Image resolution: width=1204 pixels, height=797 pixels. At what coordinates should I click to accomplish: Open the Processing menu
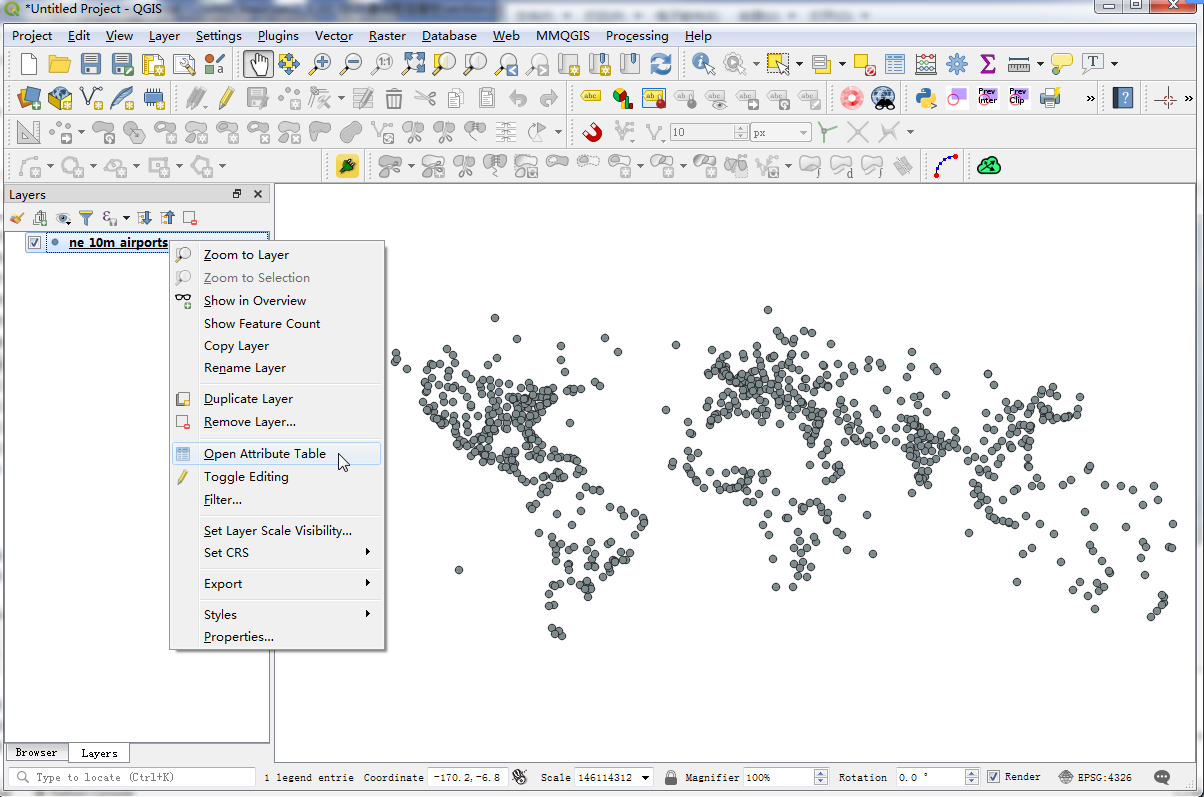(x=637, y=36)
